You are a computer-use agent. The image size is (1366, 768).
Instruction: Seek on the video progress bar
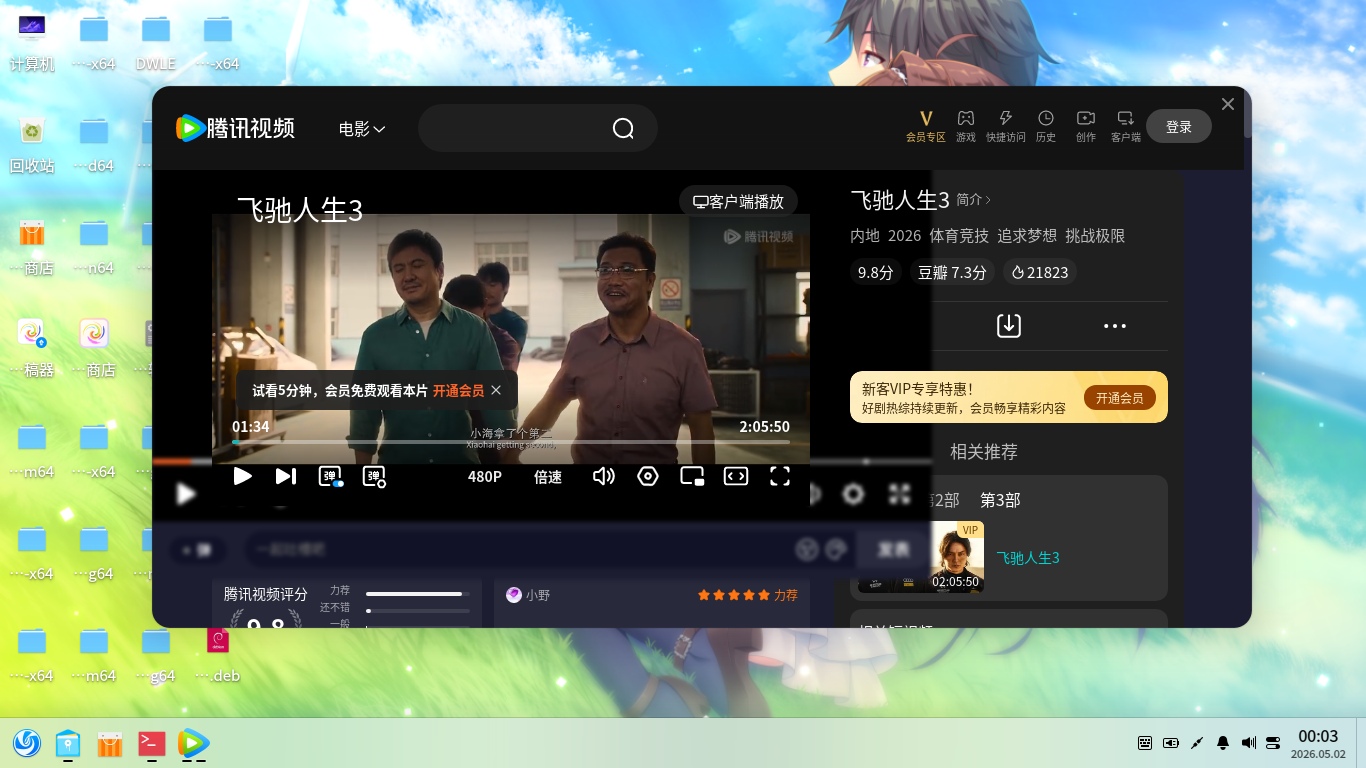[511, 442]
